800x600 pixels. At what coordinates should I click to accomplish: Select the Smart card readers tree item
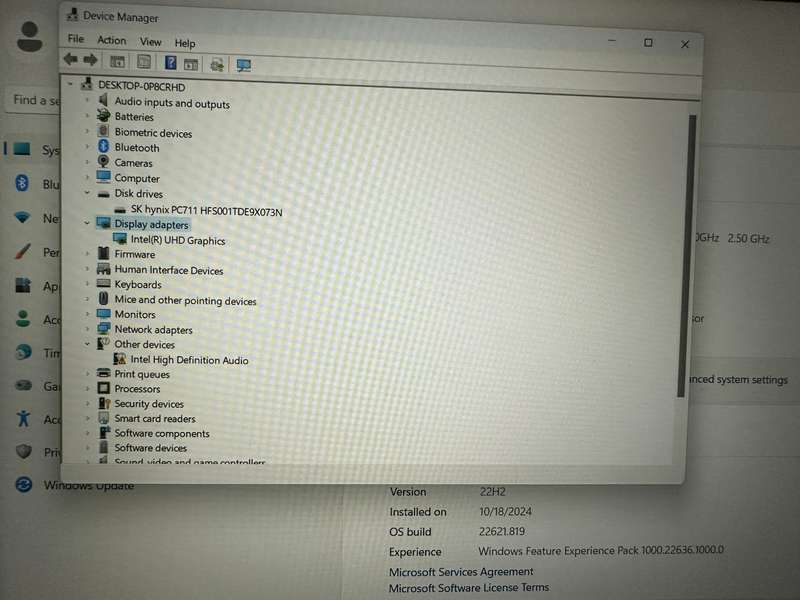click(155, 418)
